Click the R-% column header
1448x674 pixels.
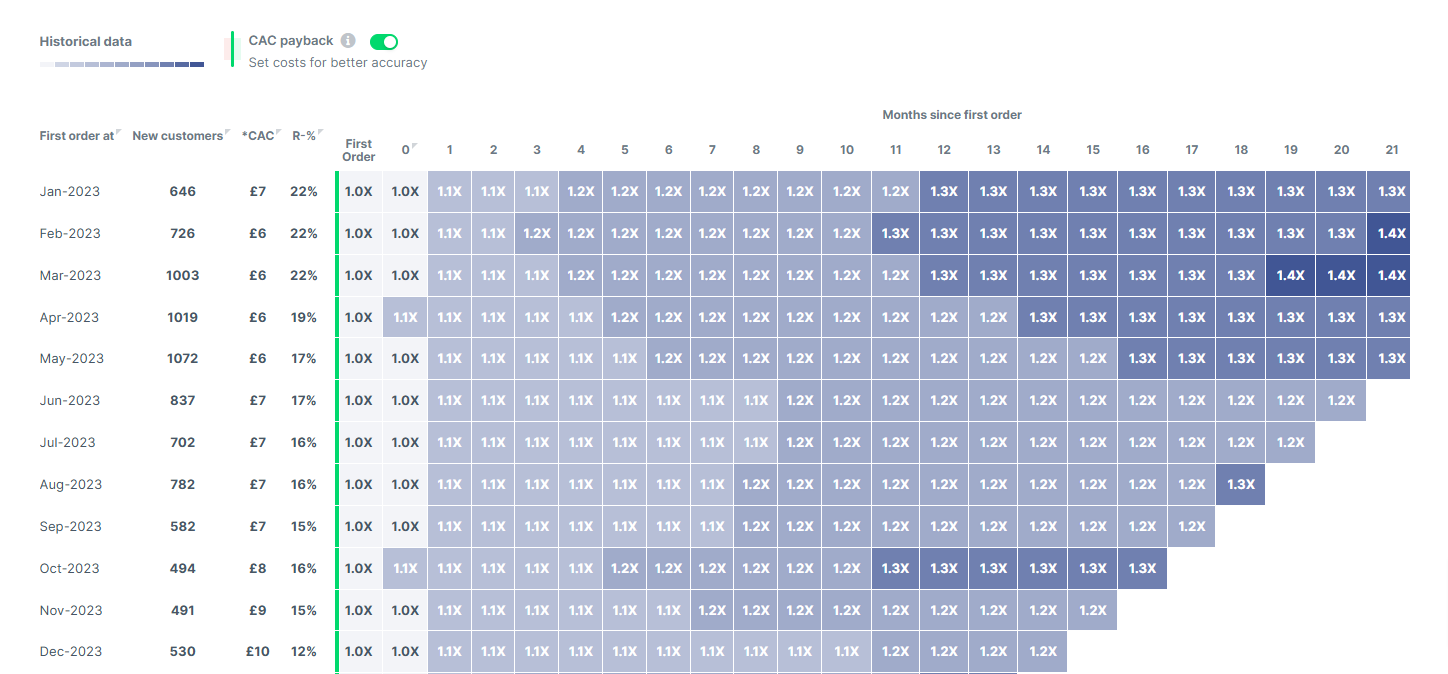[x=304, y=136]
